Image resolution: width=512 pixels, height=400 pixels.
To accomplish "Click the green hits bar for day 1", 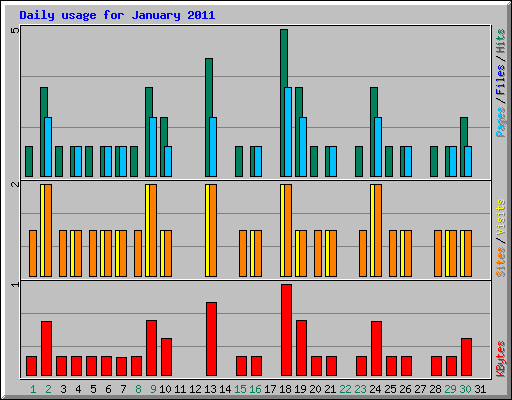I will [29, 161].
